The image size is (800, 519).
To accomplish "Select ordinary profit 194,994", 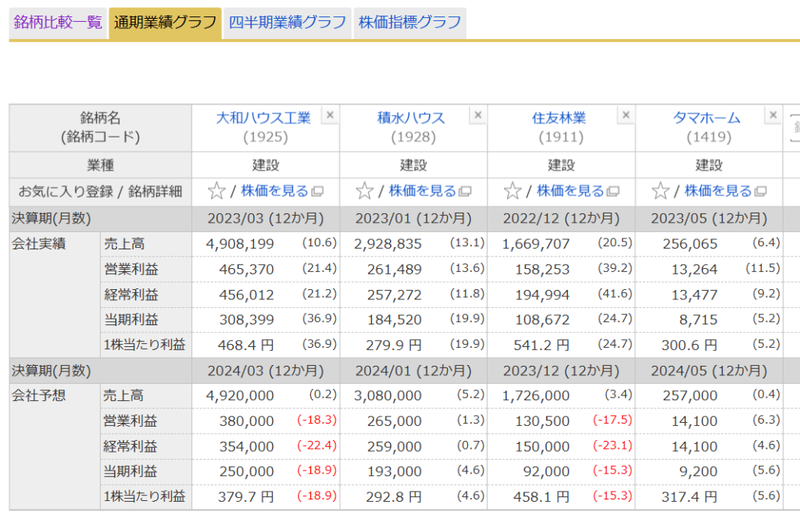I will pos(542,295).
